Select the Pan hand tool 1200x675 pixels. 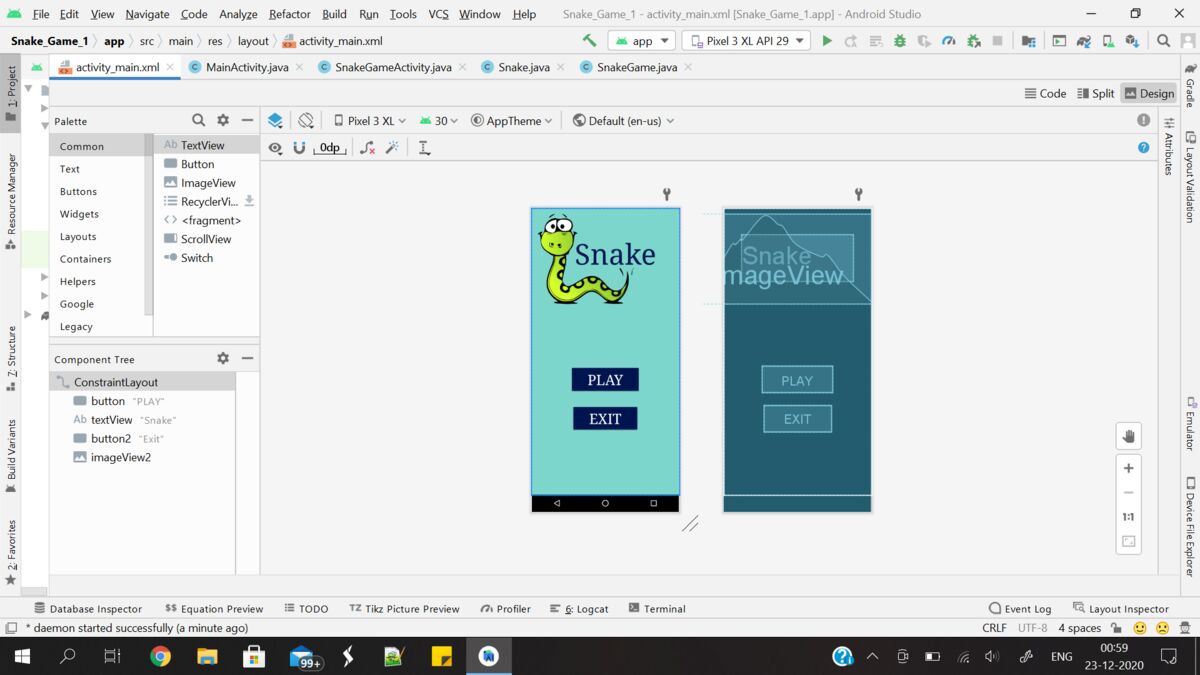point(1128,436)
